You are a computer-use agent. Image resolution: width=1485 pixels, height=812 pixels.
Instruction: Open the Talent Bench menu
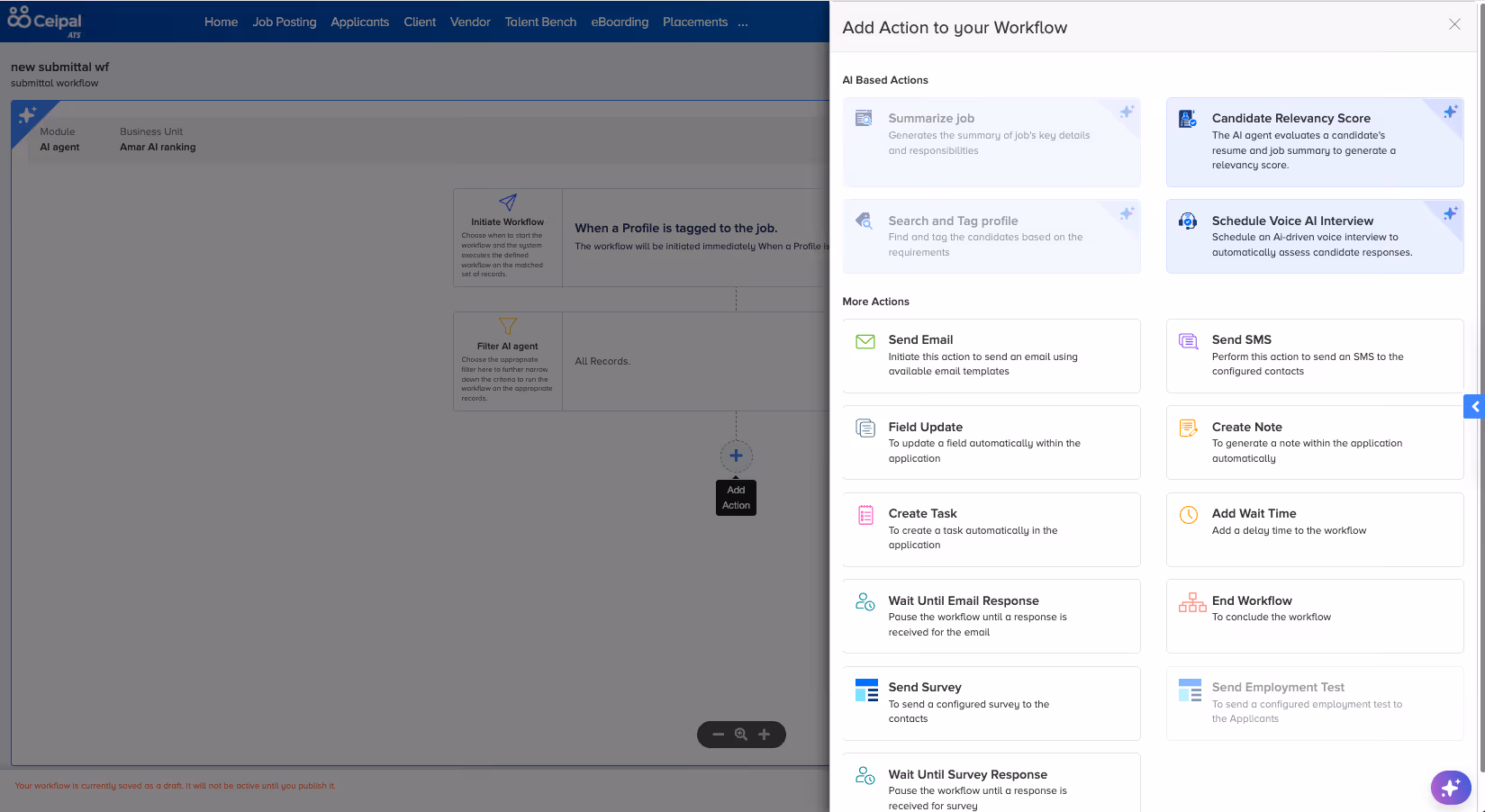click(540, 22)
